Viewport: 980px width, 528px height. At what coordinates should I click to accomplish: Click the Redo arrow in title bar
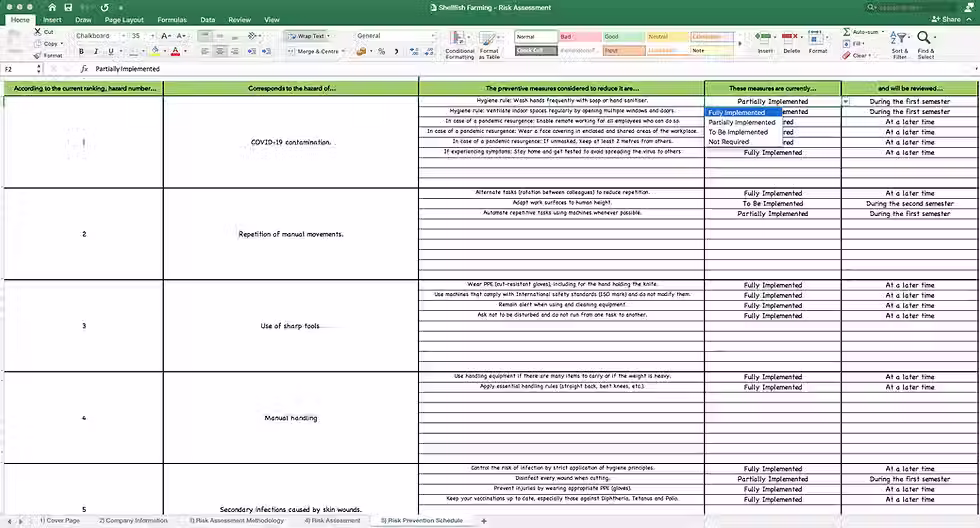104,7
